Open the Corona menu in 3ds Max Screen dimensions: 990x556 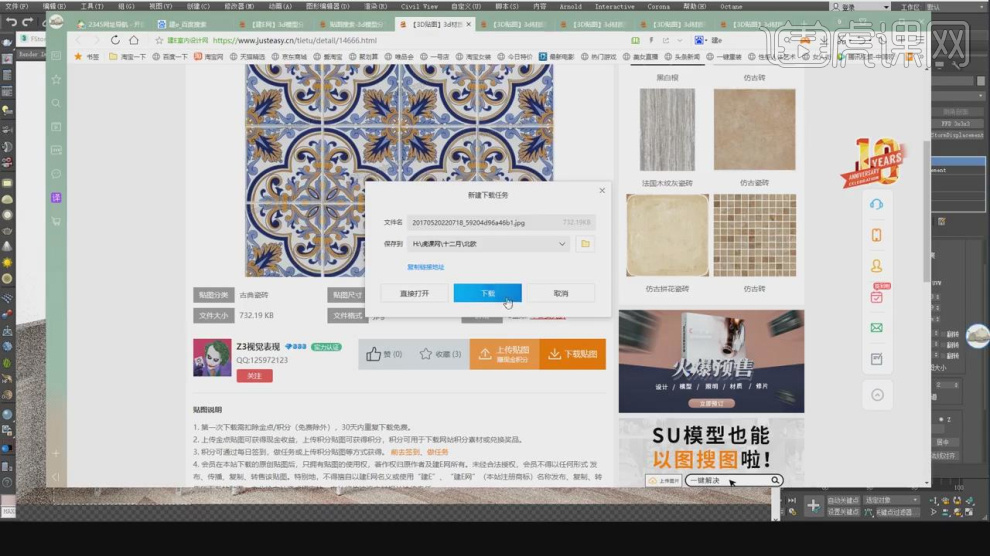[658, 6]
